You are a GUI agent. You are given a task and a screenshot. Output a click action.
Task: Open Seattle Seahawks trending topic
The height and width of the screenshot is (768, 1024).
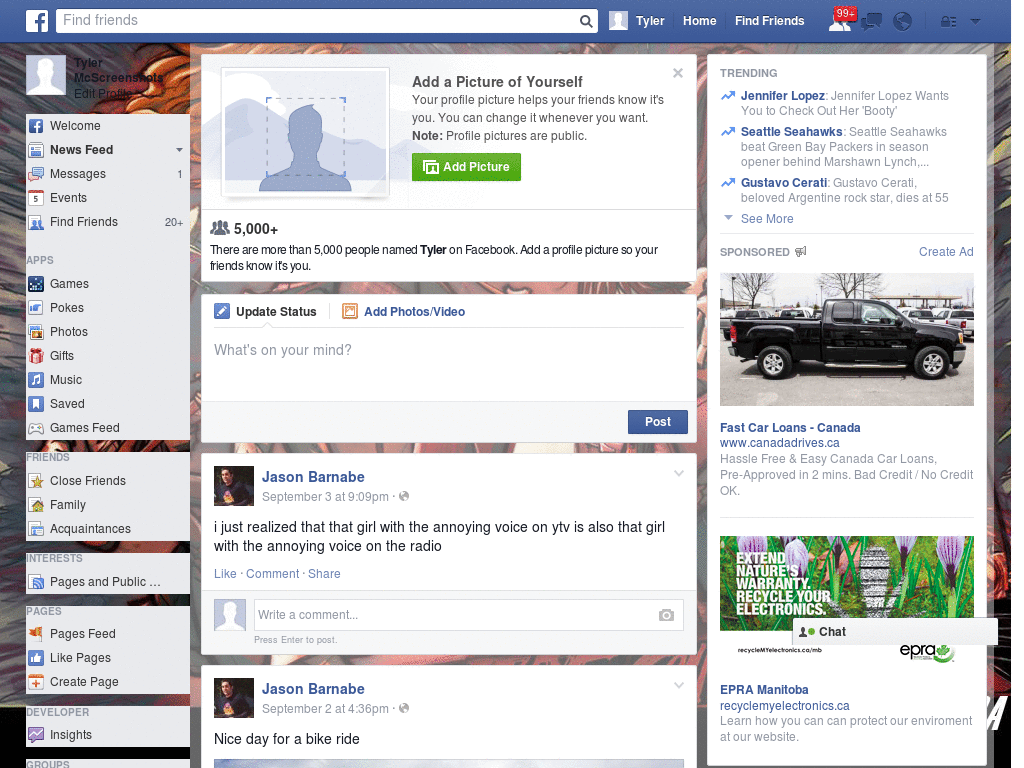(792, 132)
